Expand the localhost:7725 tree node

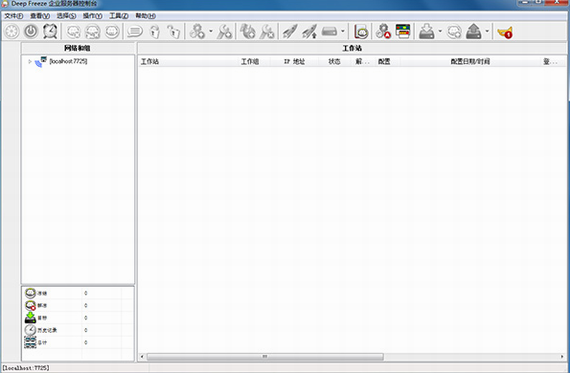point(30,61)
